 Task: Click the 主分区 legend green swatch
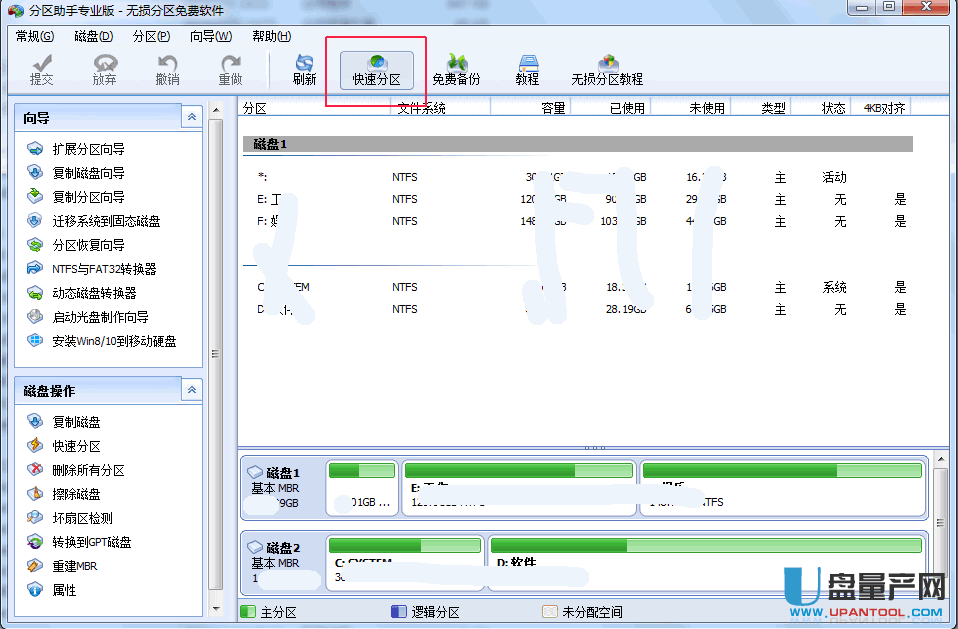(248, 611)
